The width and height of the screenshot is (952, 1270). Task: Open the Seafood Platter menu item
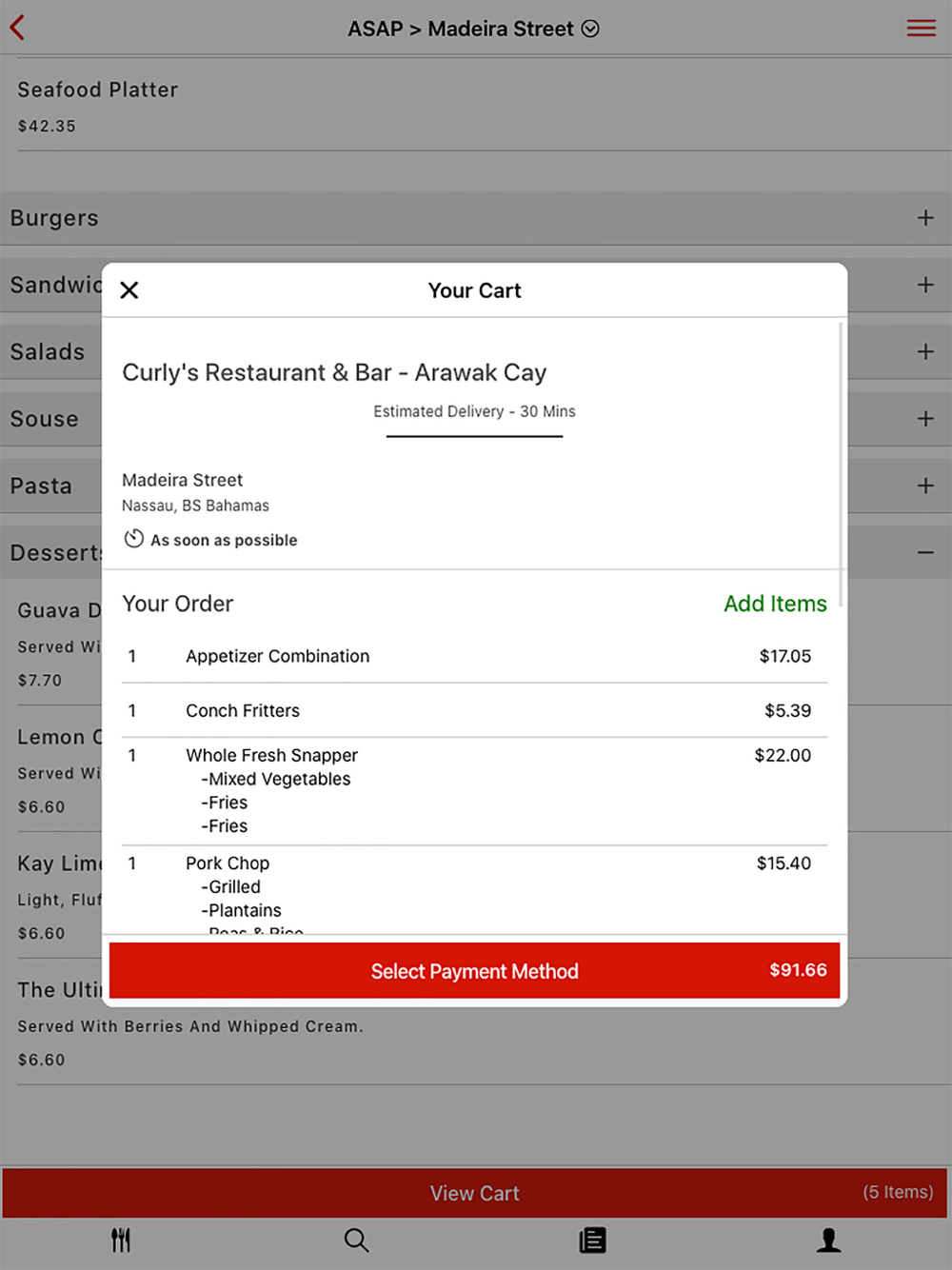pyautogui.click(x=476, y=107)
